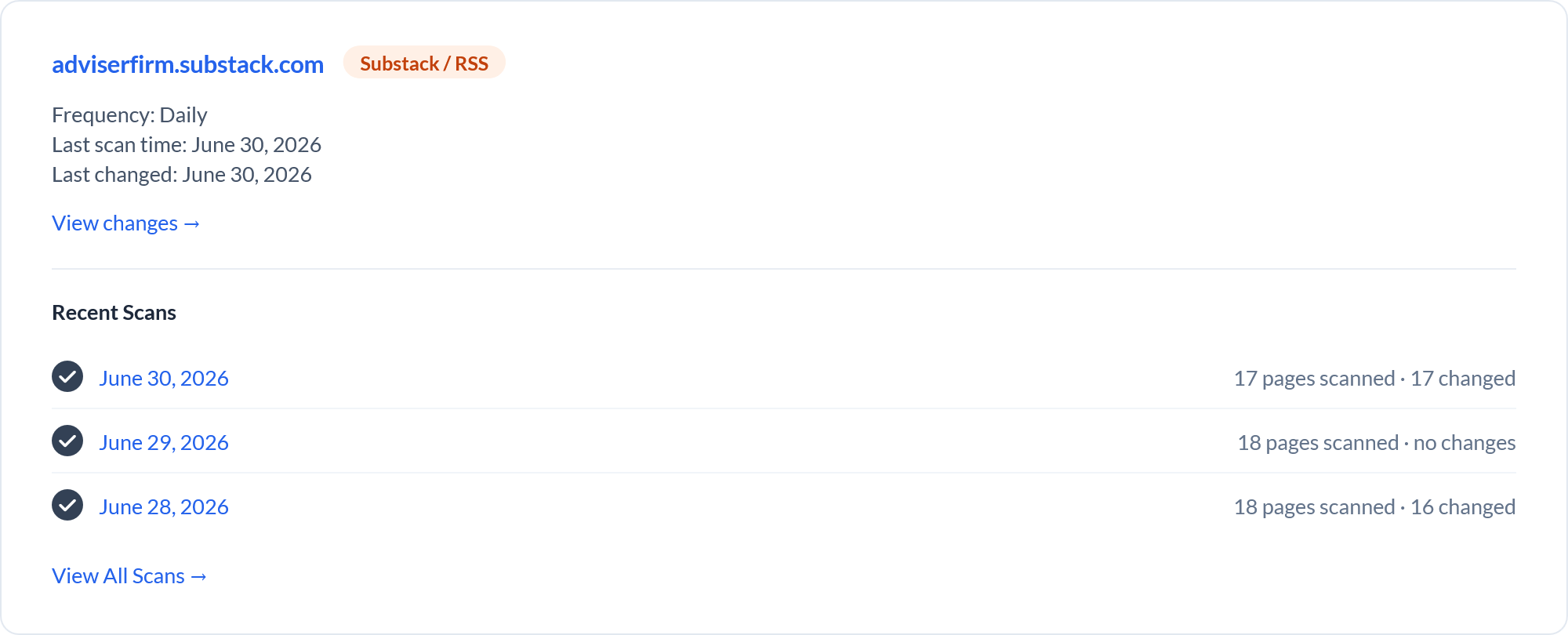Click the 16 changed count for June 28

click(x=1463, y=507)
